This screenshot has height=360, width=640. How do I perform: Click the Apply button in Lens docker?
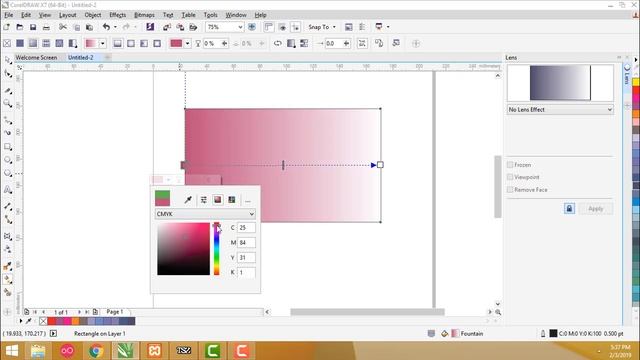(596, 209)
